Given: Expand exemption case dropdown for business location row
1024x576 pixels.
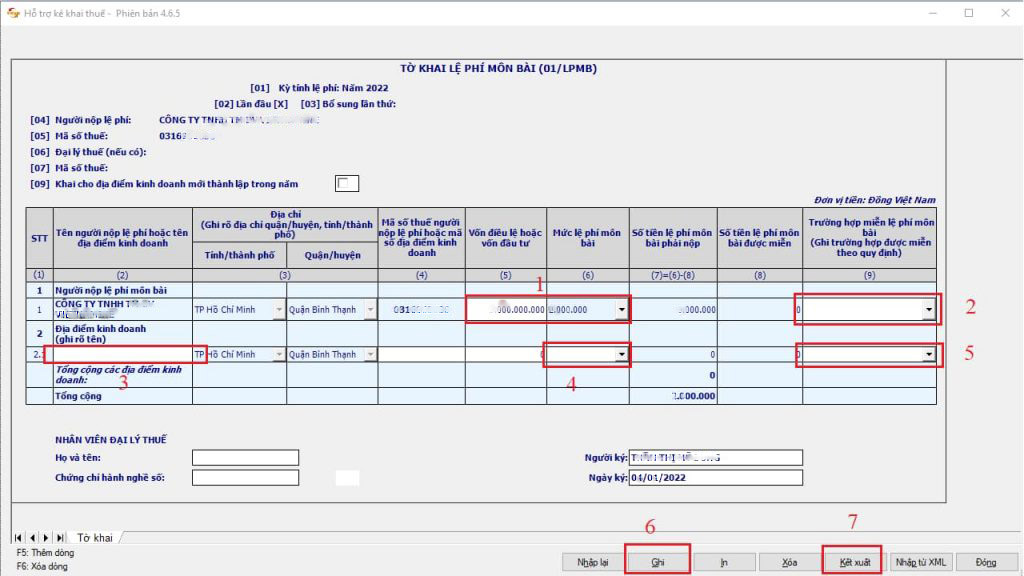Looking at the screenshot, I should [930, 354].
